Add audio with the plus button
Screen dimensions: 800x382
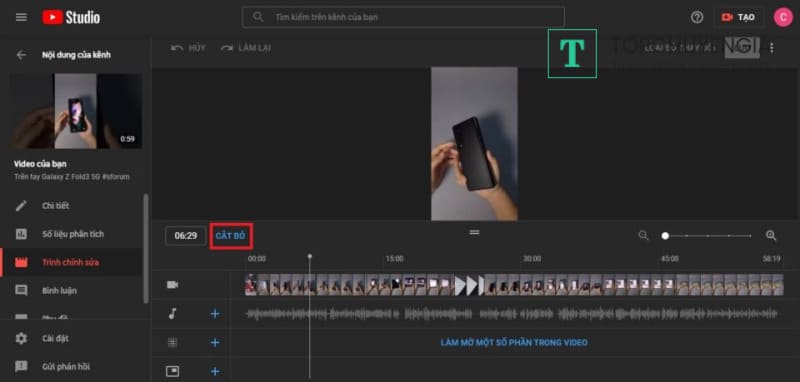point(215,314)
